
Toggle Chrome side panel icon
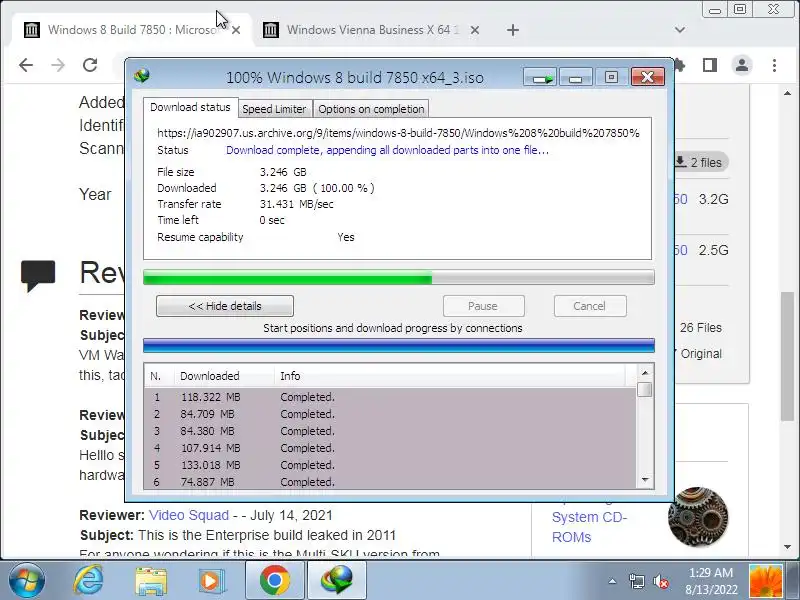click(x=710, y=65)
